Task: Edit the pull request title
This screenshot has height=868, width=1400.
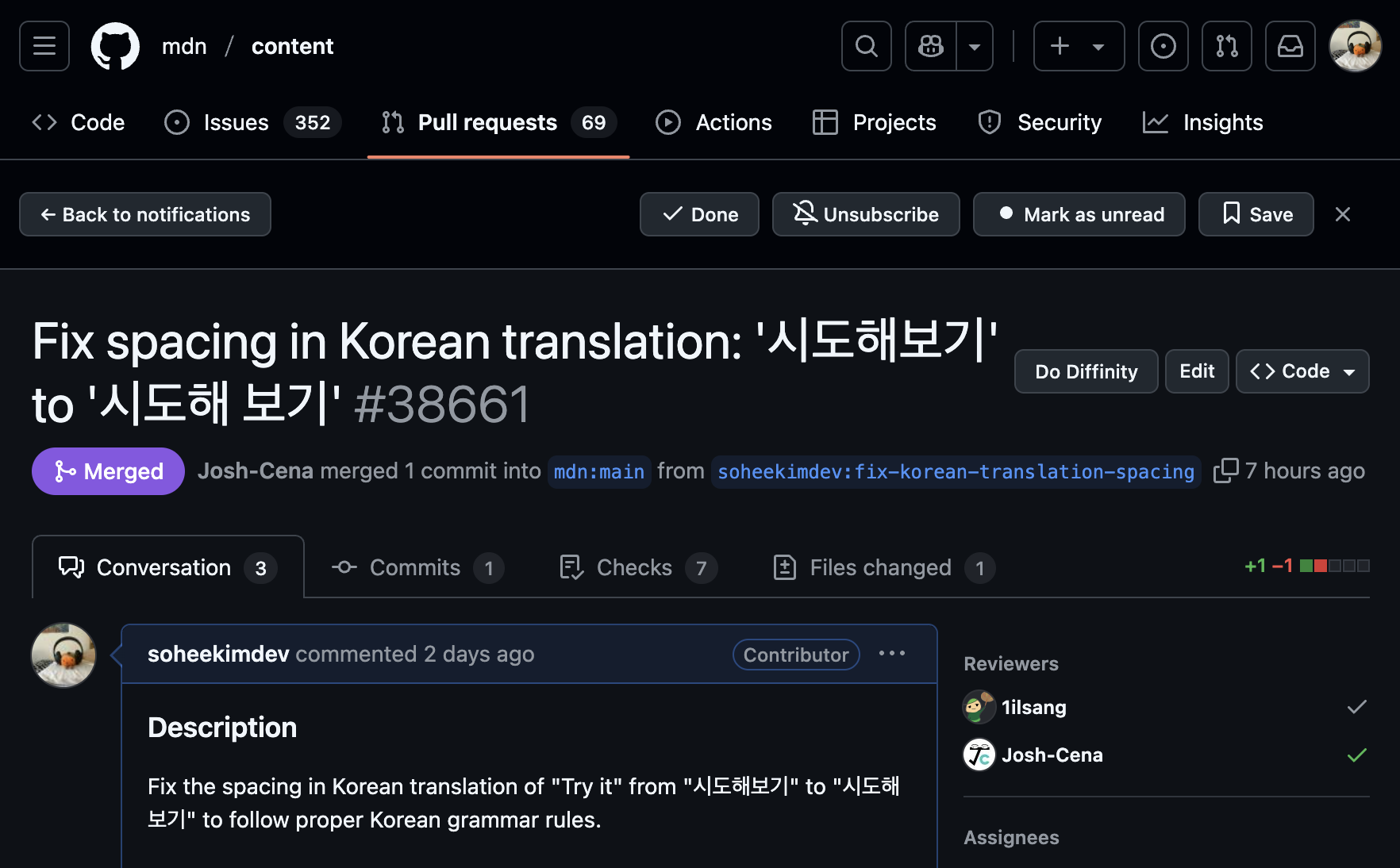Action: tap(1197, 371)
